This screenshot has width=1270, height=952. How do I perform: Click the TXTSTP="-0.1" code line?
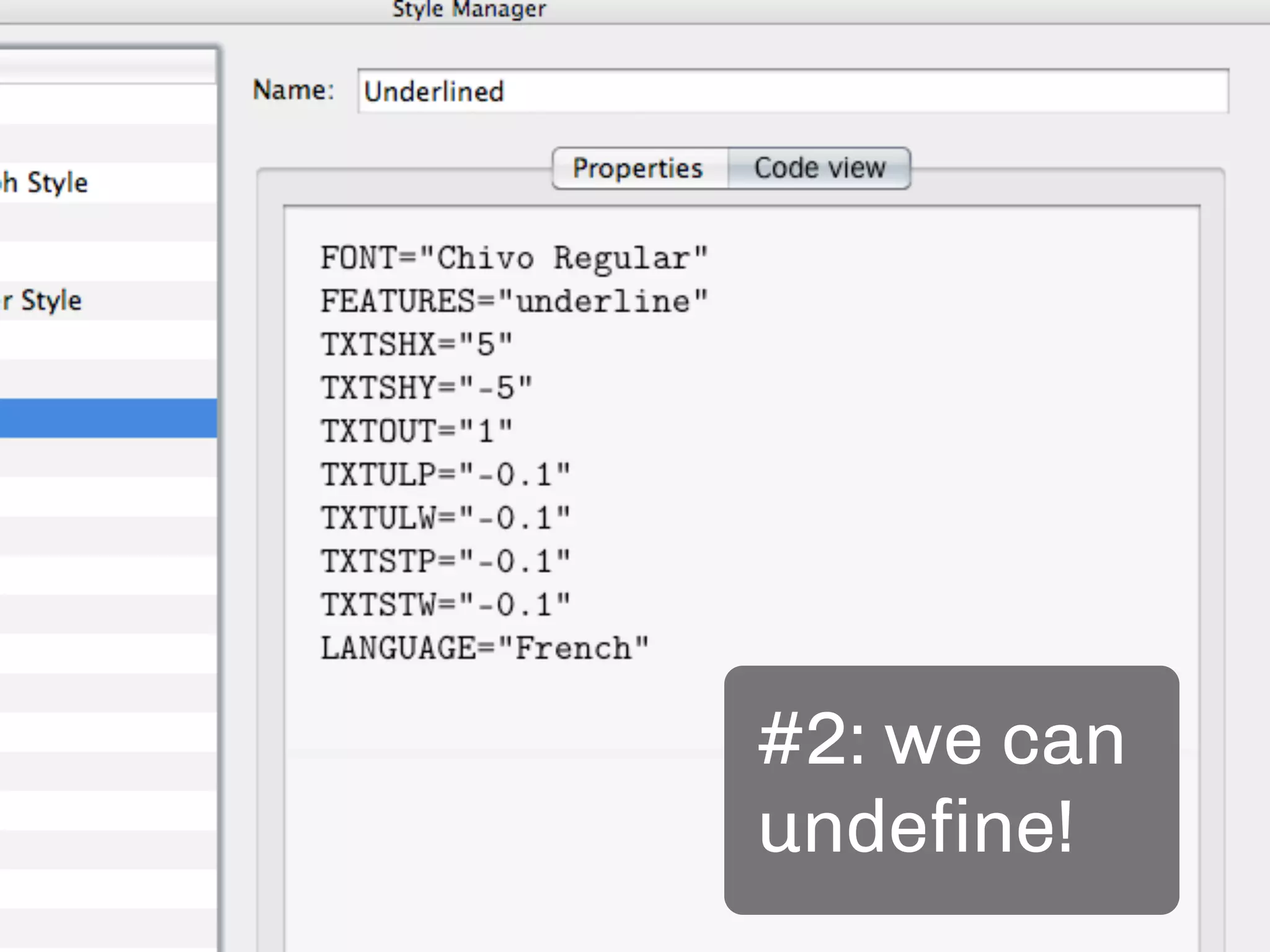tap(445, 562)
